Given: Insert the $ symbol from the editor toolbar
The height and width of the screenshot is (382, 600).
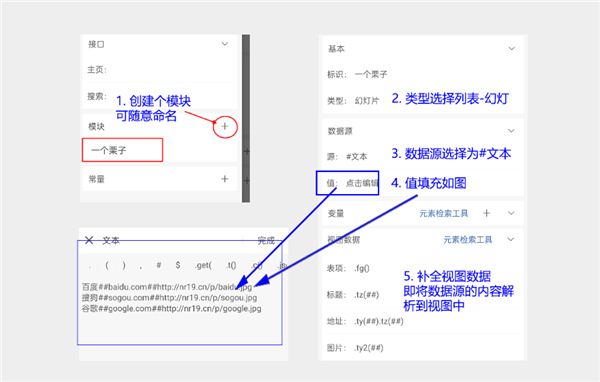Looking at the screenshot, I should [x=178, y=265].
